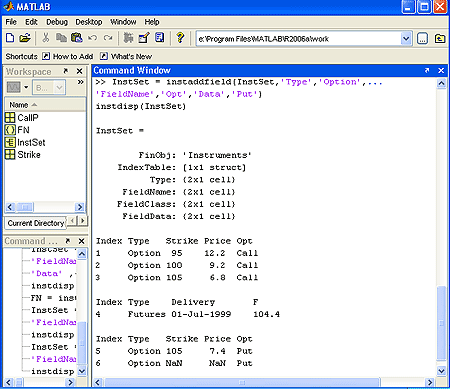Viewport: 450px width, 389px height.
Task: Click the Redo arrow icon
Action: tap(108, 38)
